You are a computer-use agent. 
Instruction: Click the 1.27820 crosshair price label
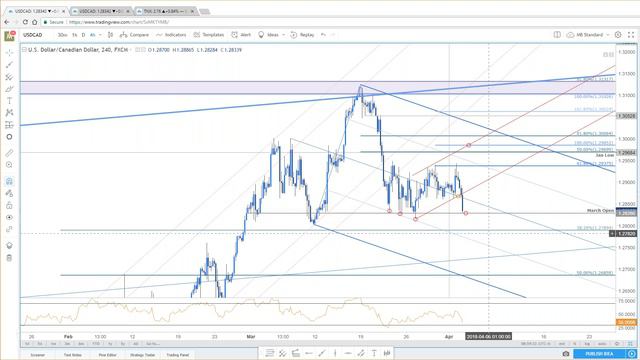(627, 234)
